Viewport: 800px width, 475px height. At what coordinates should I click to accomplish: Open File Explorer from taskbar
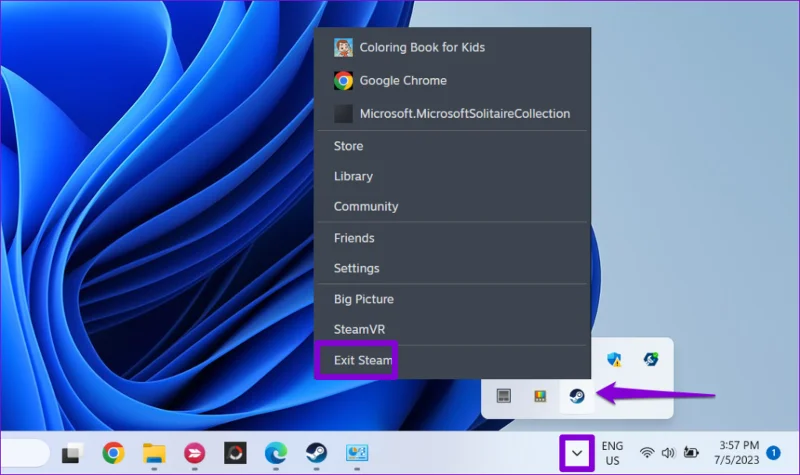(x=154, y=453)
